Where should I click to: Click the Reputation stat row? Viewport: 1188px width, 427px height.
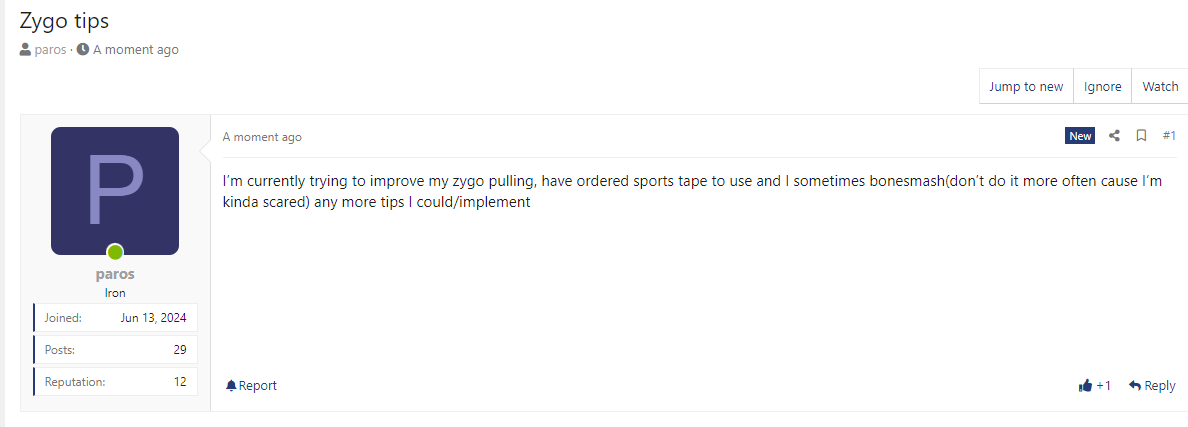coord(116,382)
